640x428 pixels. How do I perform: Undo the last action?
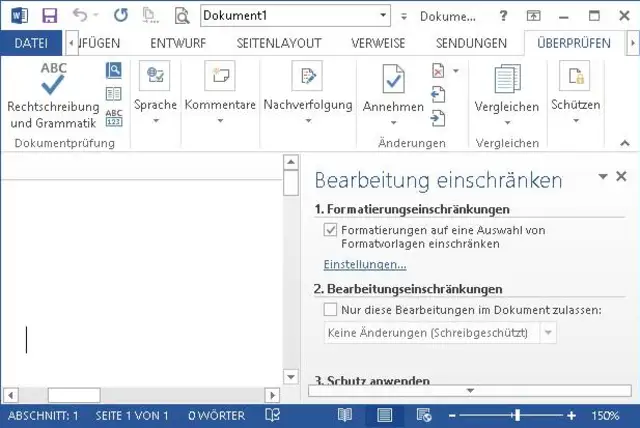tap(80, 15)
